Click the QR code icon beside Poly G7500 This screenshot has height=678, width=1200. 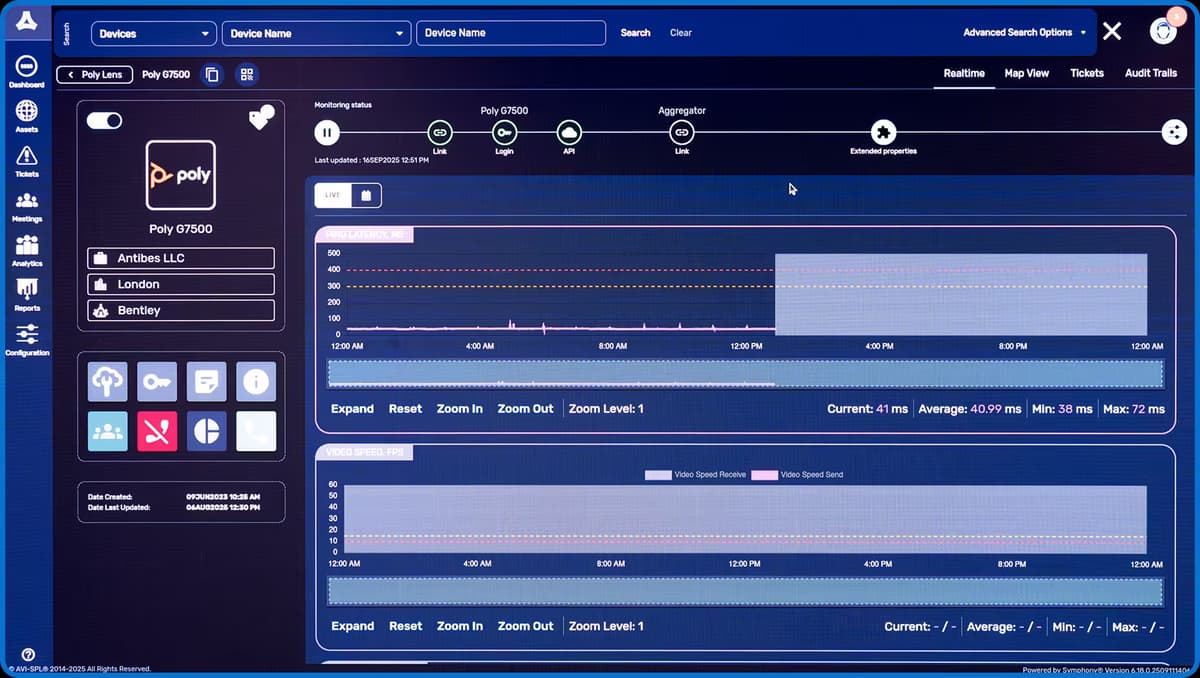(246, 74)
